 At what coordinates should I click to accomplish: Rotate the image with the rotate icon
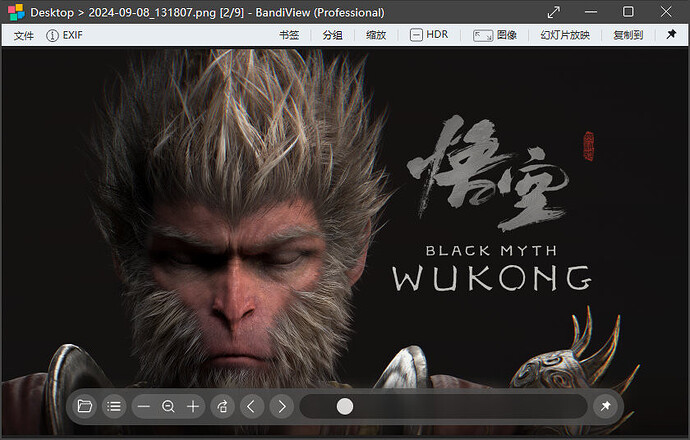point(223,406)
